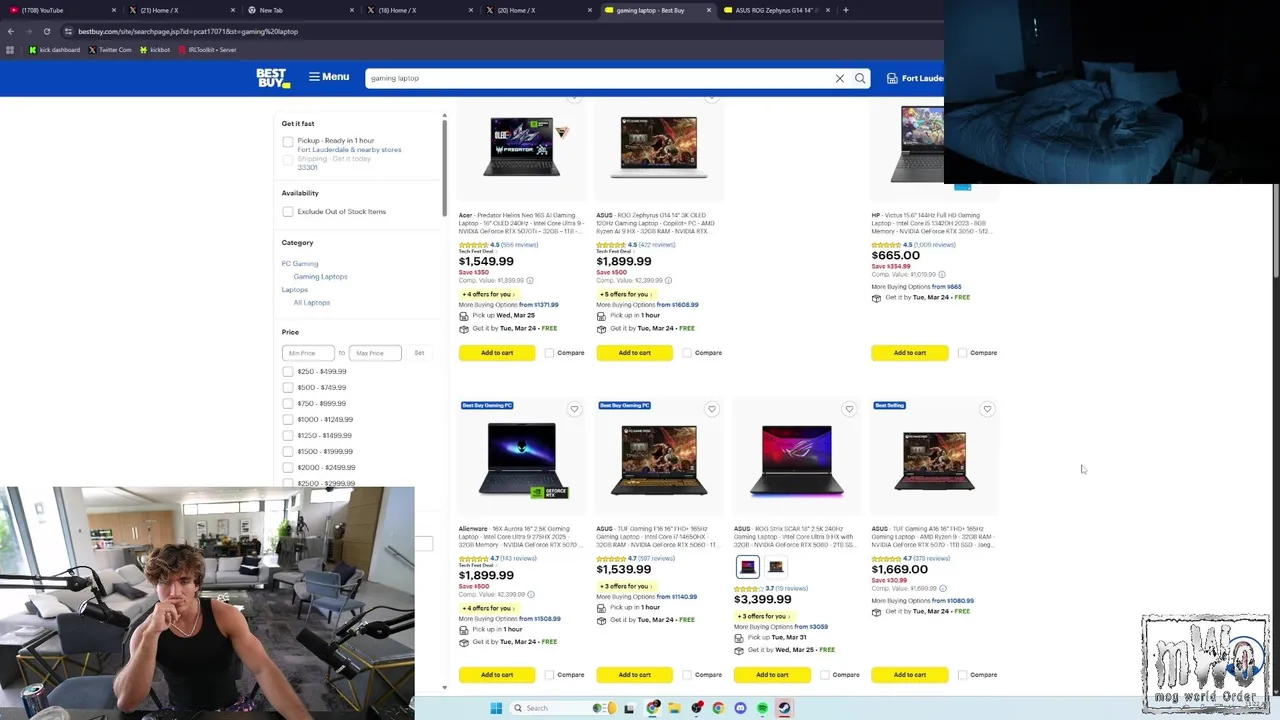Click the search magnifier icon in Best Buy

(860, 78)
